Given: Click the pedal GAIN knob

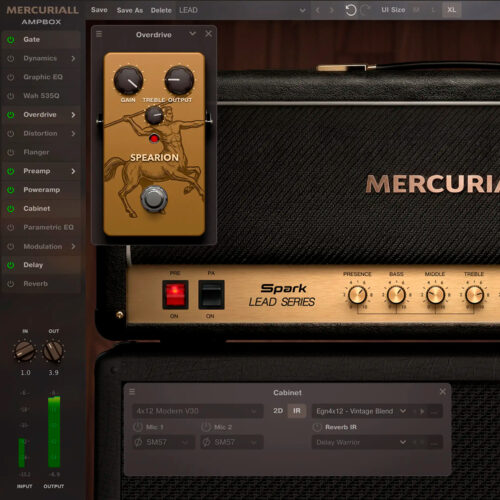Looking at the screenshot, I should [x=128, y=80].
